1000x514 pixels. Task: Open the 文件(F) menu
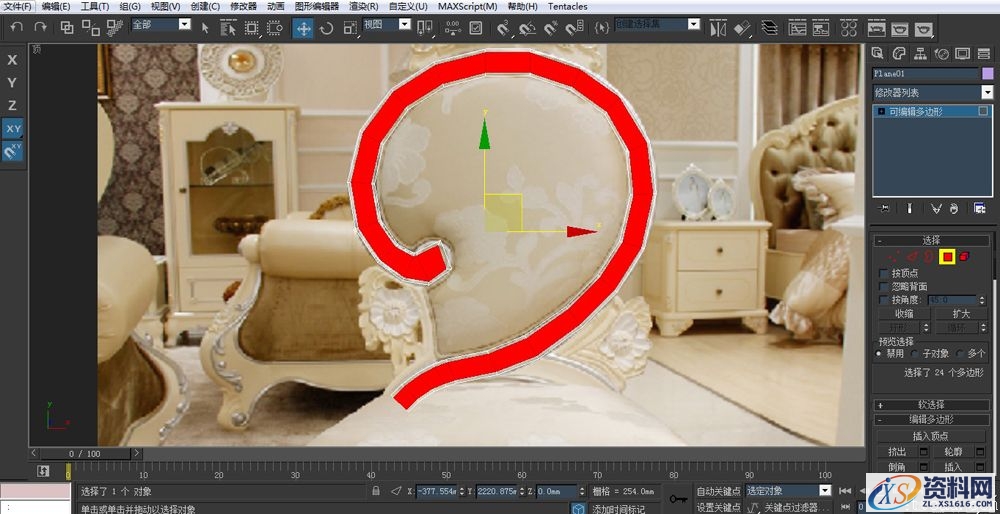(x=18, y=6)
